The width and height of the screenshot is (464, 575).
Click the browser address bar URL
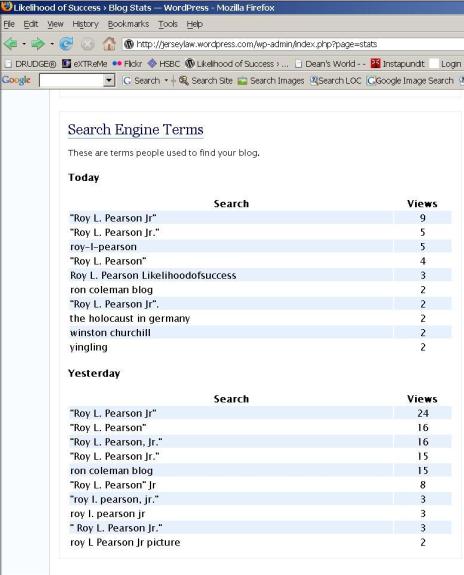point(257,44)
